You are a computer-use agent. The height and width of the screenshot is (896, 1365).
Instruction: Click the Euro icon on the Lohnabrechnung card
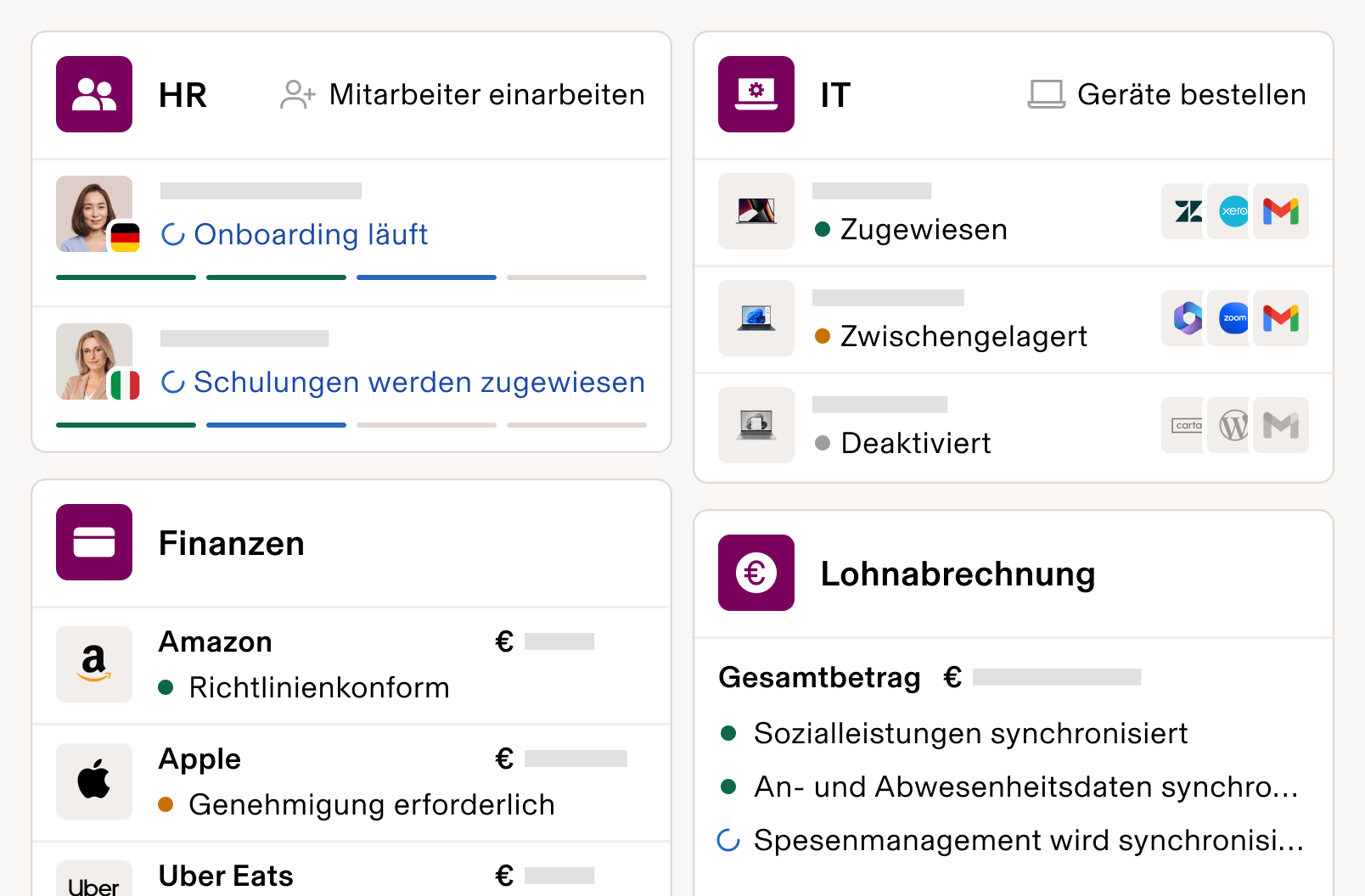pyautogui.click(x=756, y=574)
